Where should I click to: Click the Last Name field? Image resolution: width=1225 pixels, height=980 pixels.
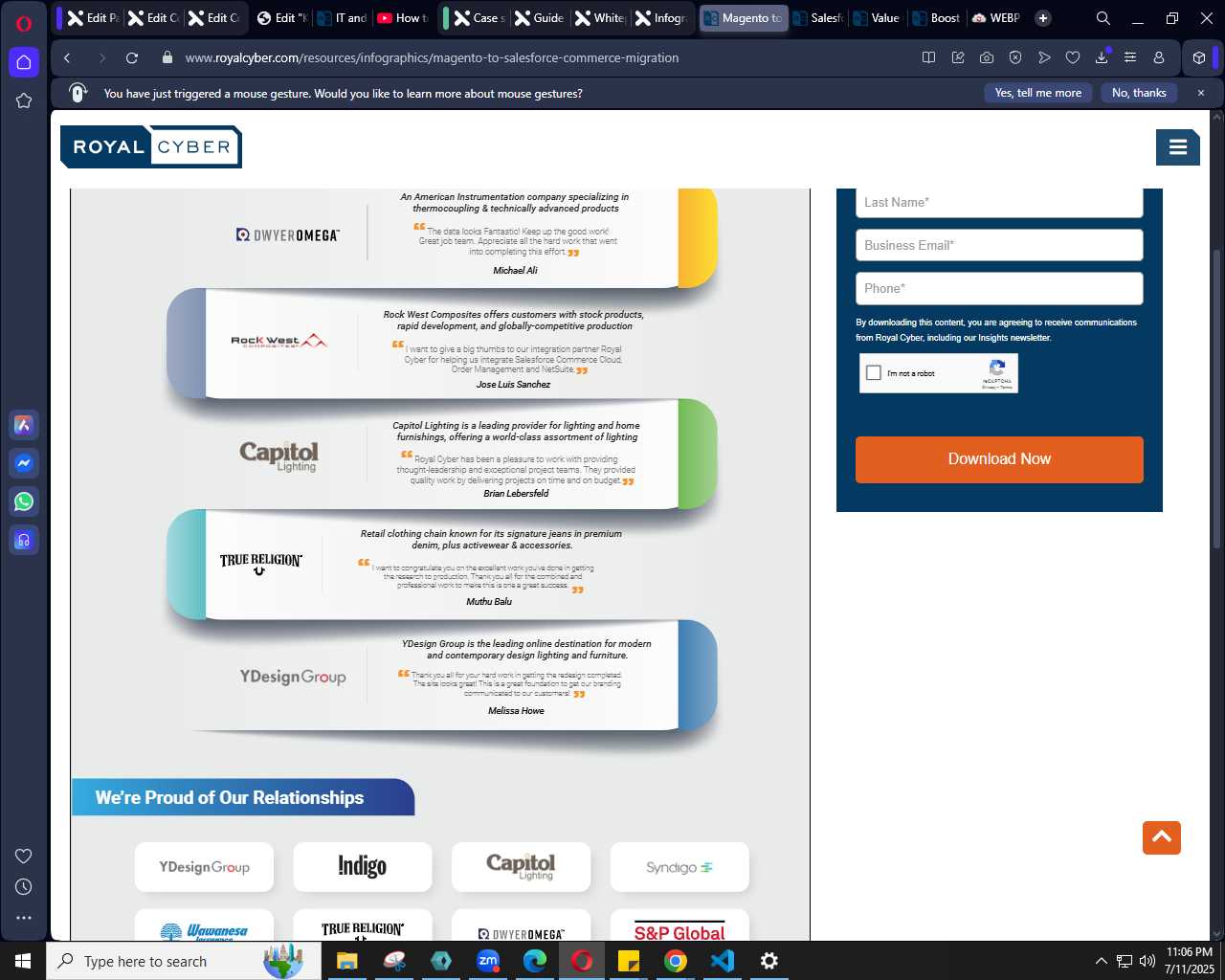[999, 202]
